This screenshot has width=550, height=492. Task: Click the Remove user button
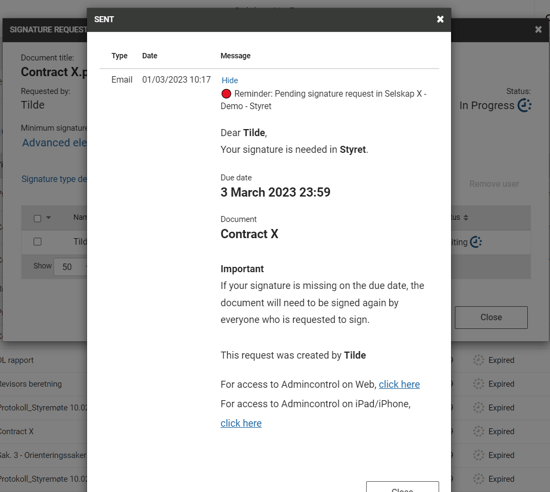tap(494, 184)
